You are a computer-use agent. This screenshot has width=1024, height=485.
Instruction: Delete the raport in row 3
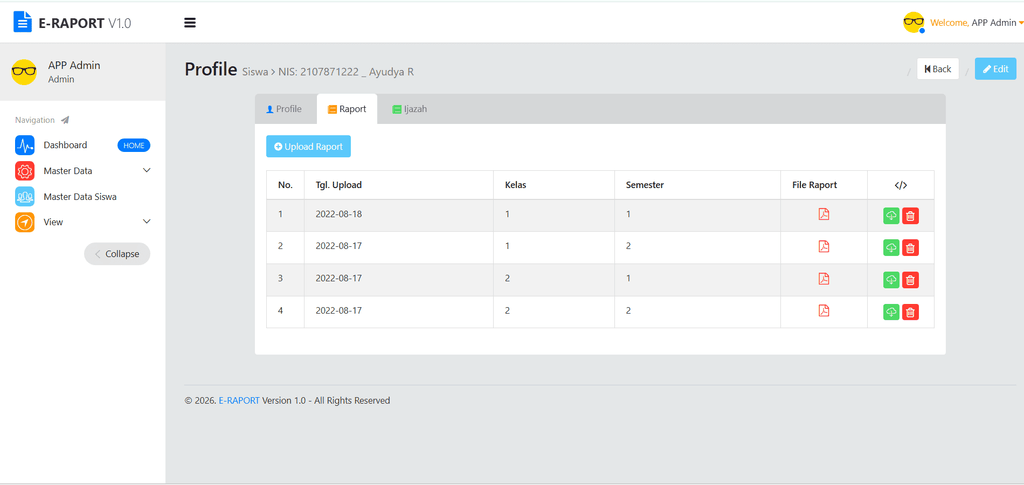pyautogui.click(x=910, y=280)
